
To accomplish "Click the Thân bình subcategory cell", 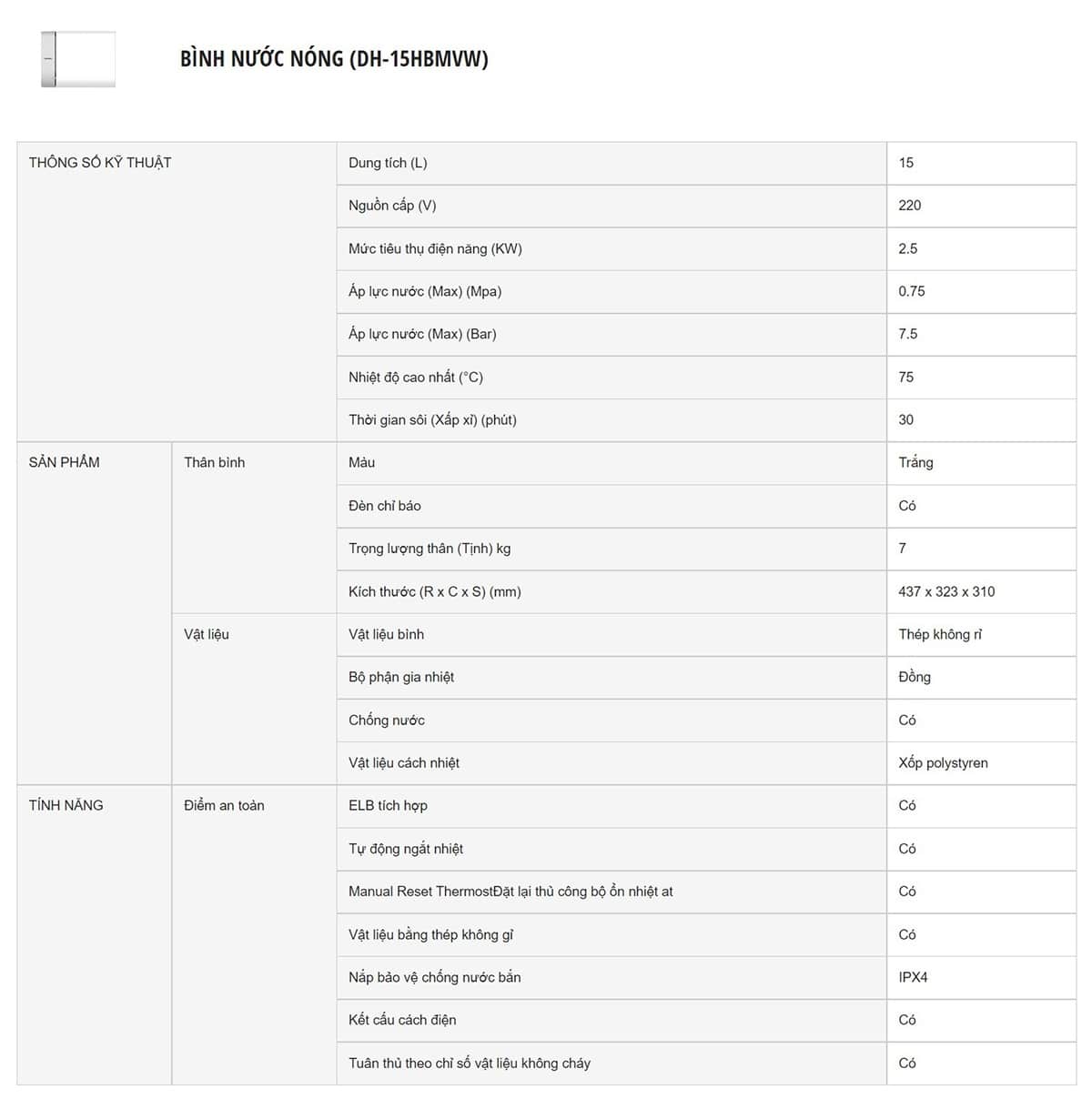I will coord(215,462).
